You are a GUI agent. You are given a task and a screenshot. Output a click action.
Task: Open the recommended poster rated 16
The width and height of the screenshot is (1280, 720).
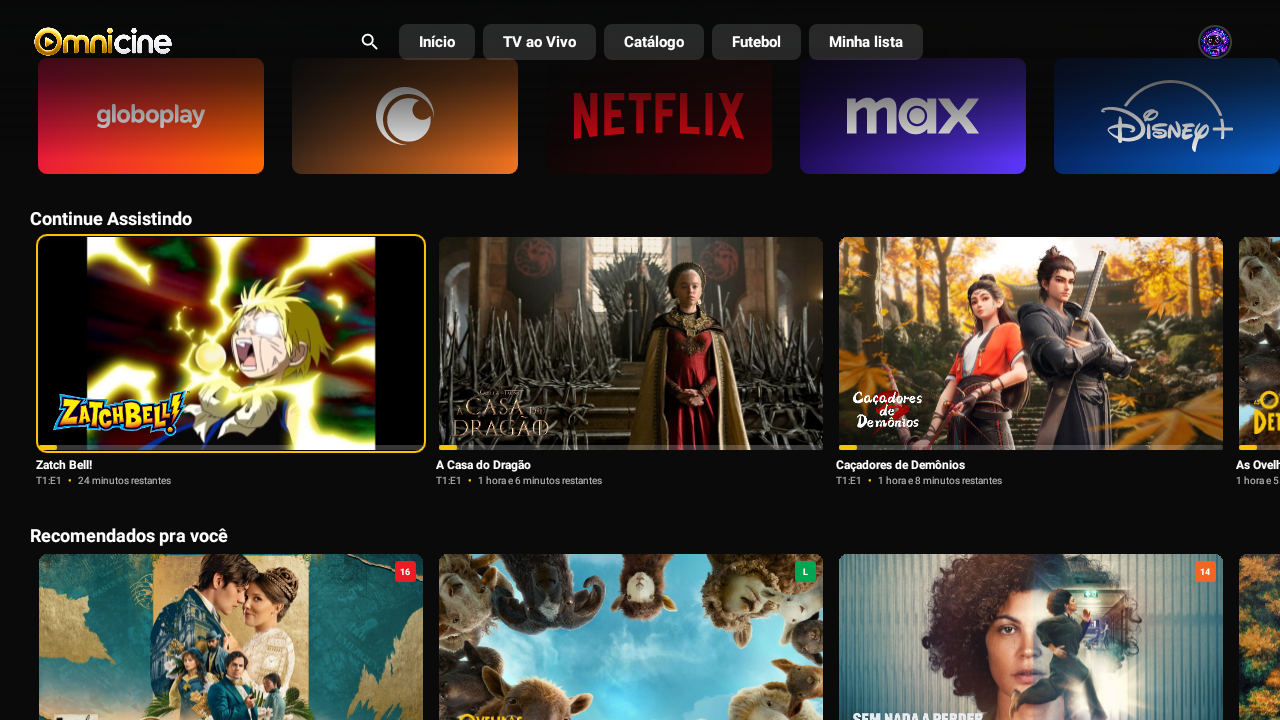coord(231,637)
